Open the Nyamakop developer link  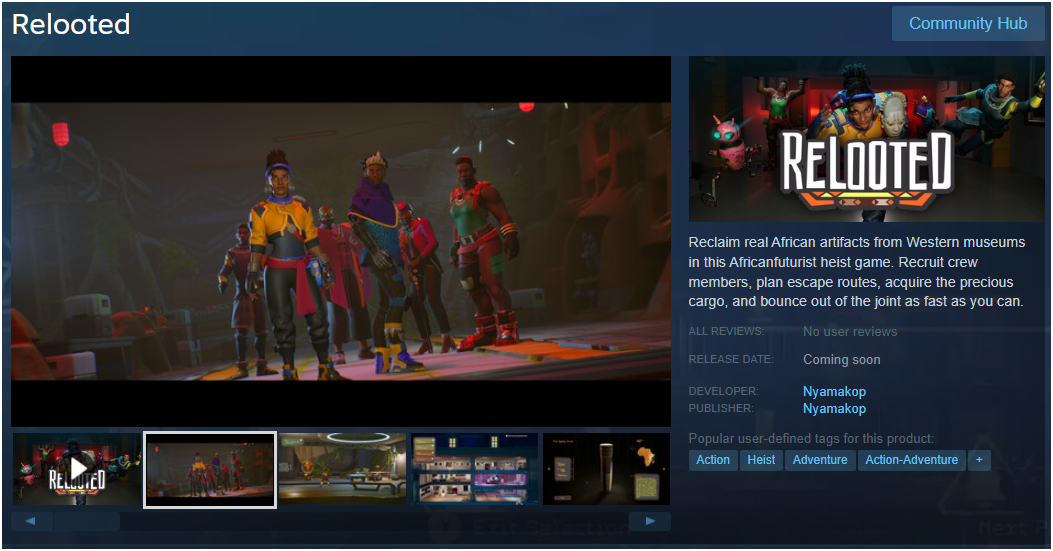[x=834, y=391]
